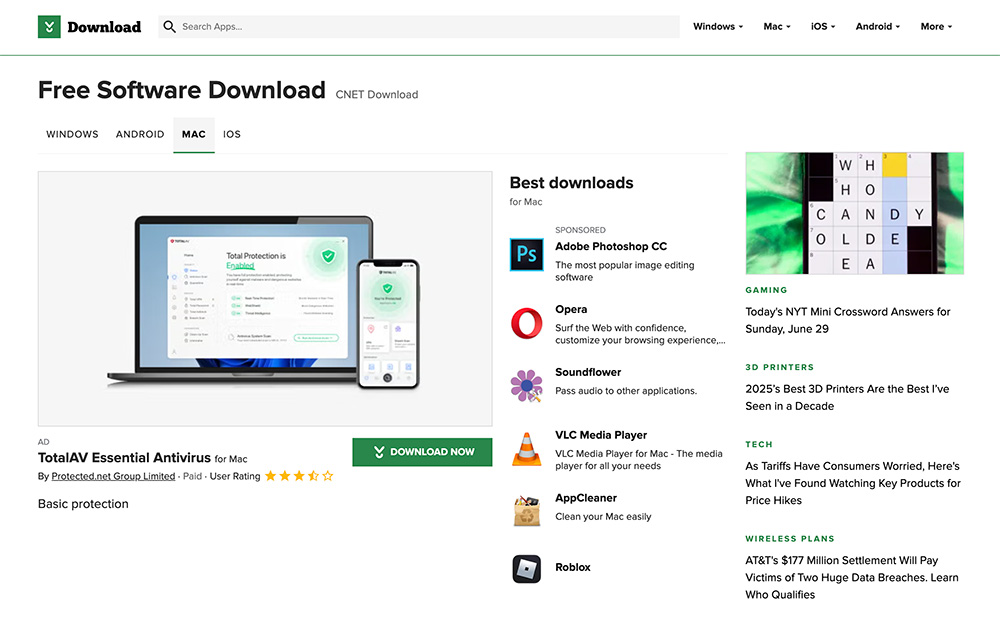1000x618 pixels.
Task: Click the TotalAV laptop promo image
Action: pyautogui.click(x=265, y=298)
